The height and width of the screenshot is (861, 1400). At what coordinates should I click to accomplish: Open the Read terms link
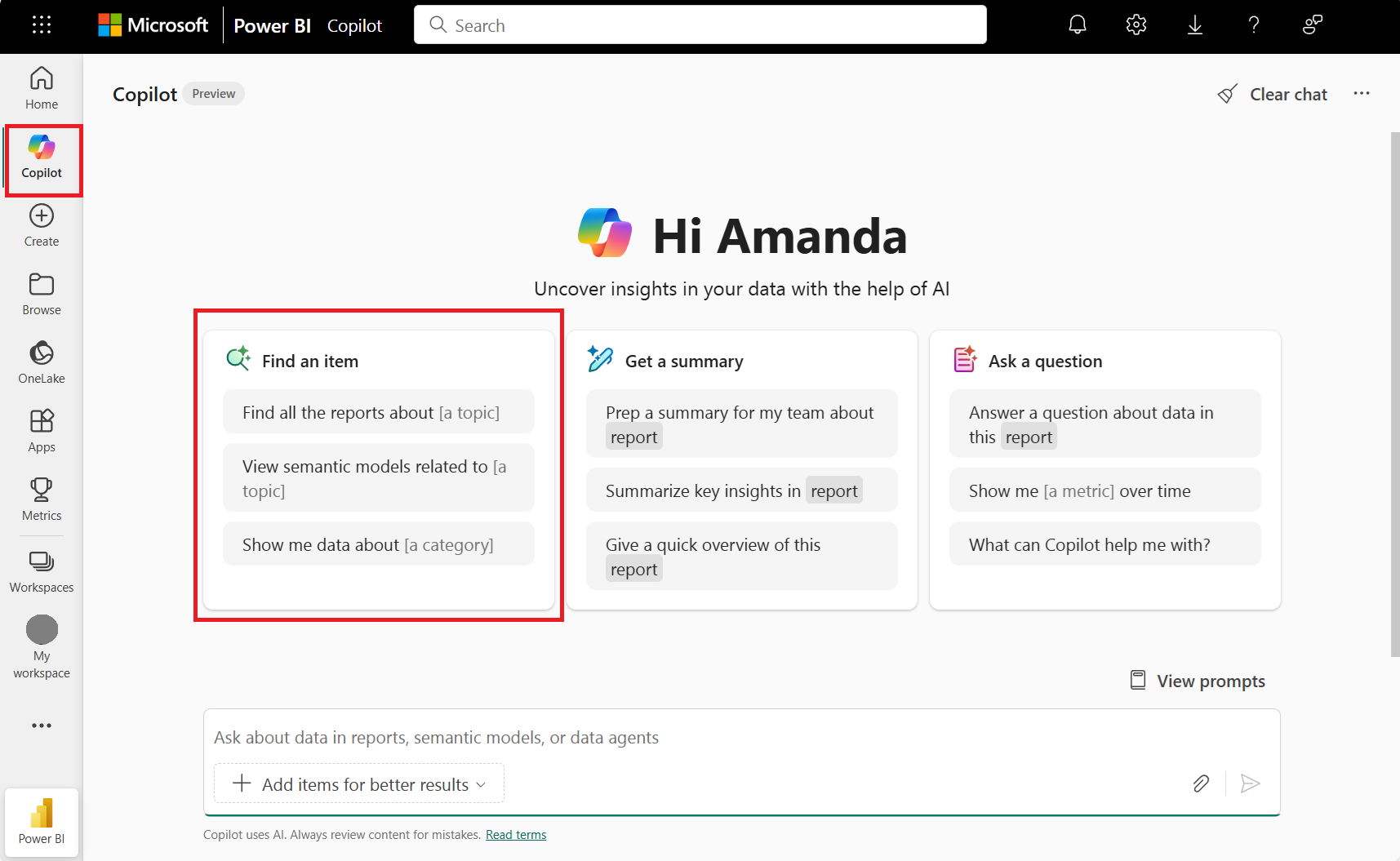[516, 835]
